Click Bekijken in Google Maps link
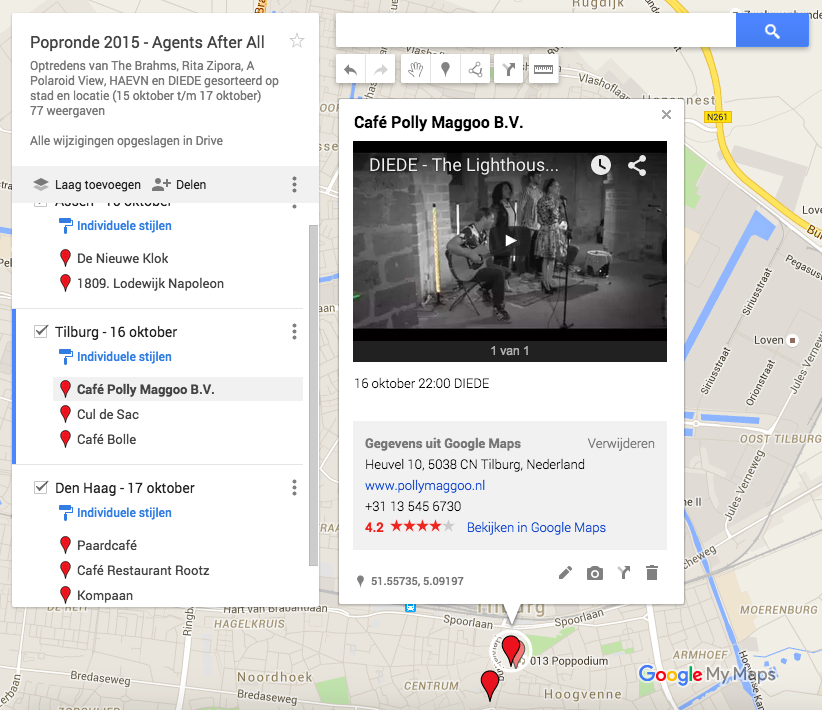Viewport: 822px width, 710px height. click(536, 527)
